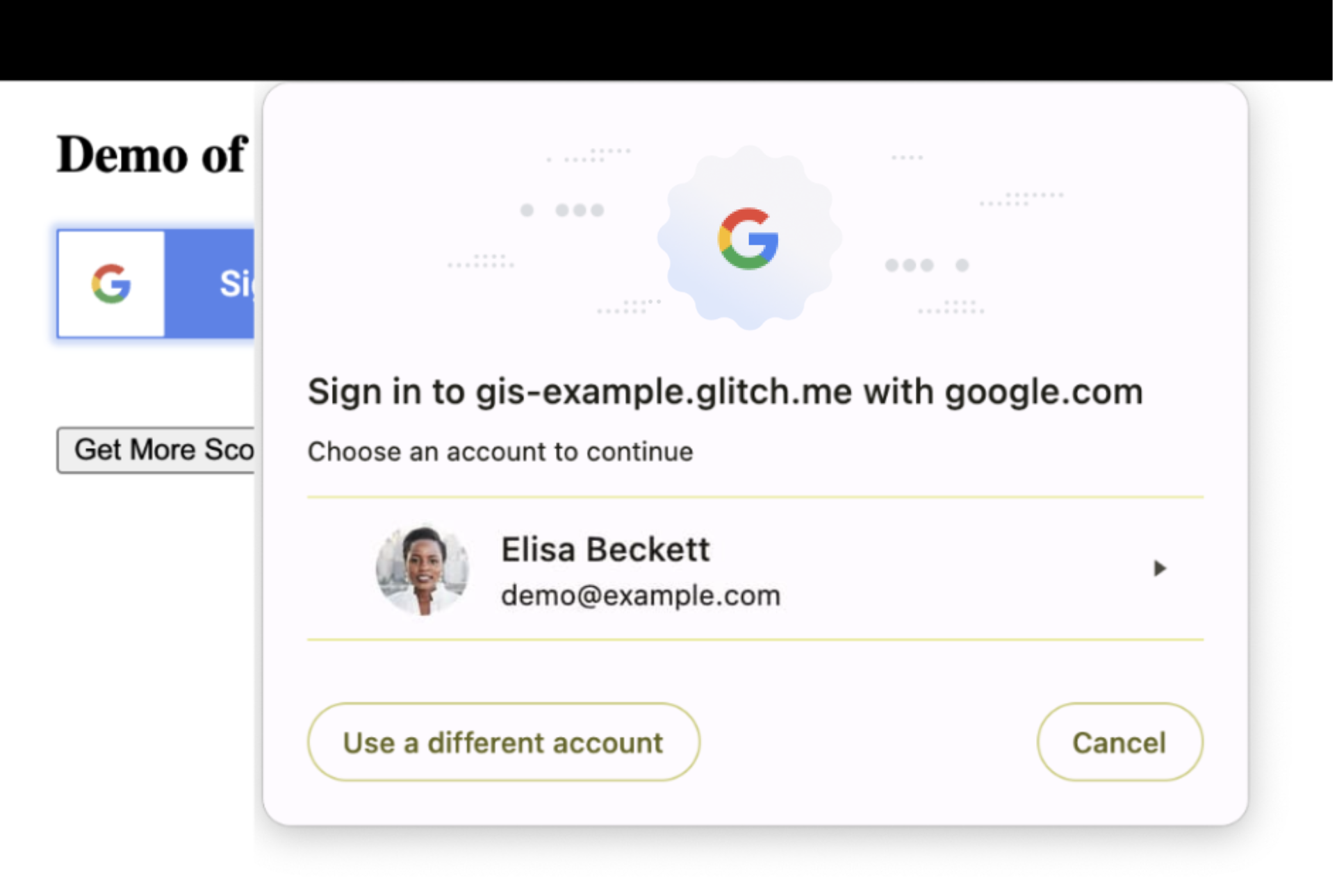Click the arrow chevron next to Elisa Beckett
Viewport: 1337px width, 896px height.
pyautogui.click(x=1158, y=568)
